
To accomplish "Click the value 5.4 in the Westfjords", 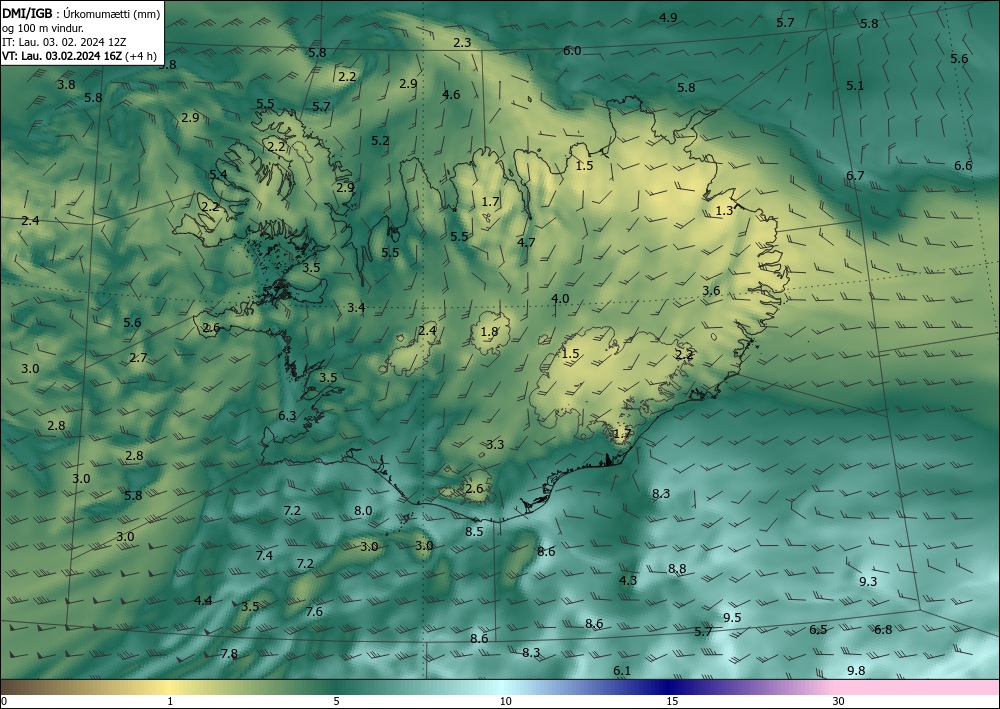I will pyautogui.click(x=218, y=175).
